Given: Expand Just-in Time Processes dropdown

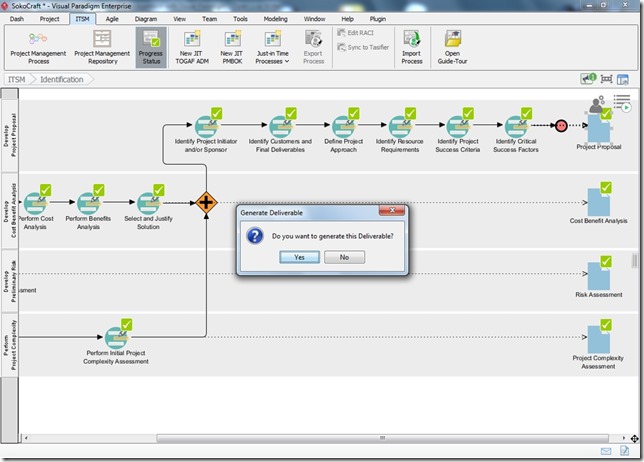Looking at the screenshot, I should (272, 48).
